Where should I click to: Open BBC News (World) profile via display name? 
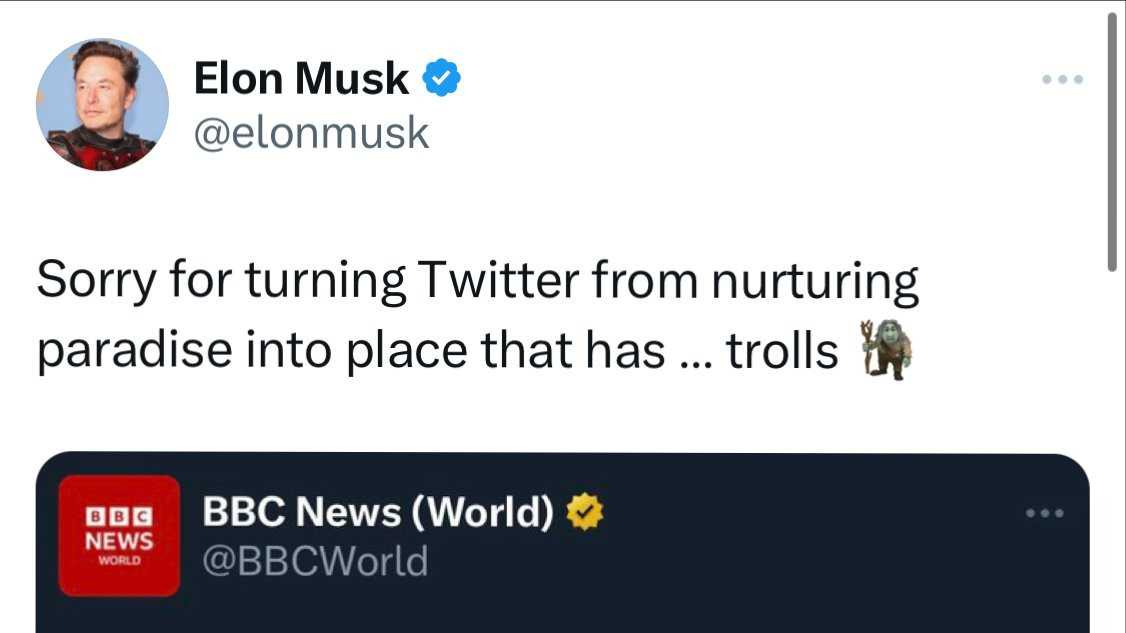point(380,511)
